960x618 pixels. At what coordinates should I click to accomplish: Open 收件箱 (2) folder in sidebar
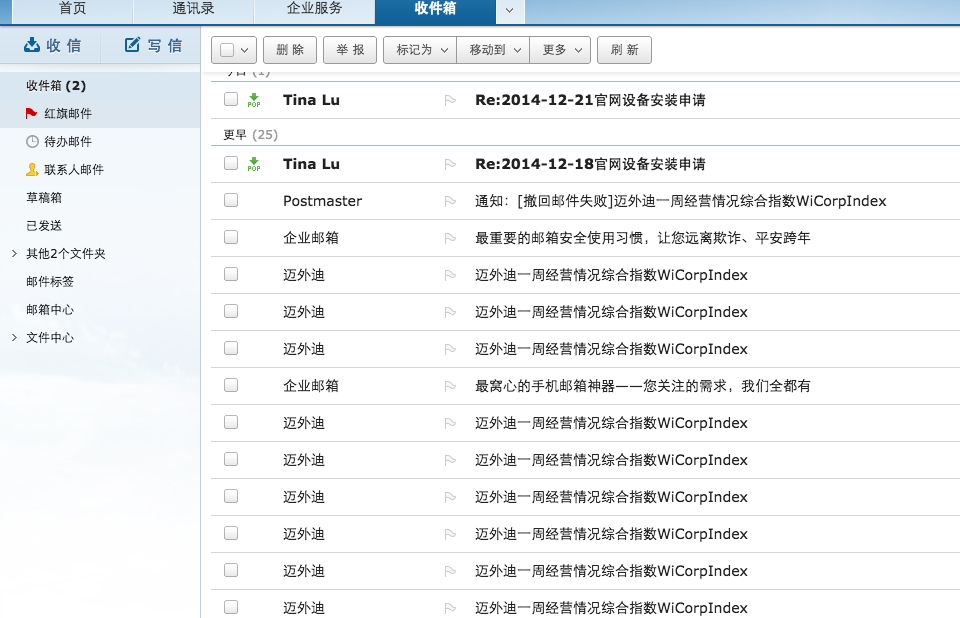point(56,86)
